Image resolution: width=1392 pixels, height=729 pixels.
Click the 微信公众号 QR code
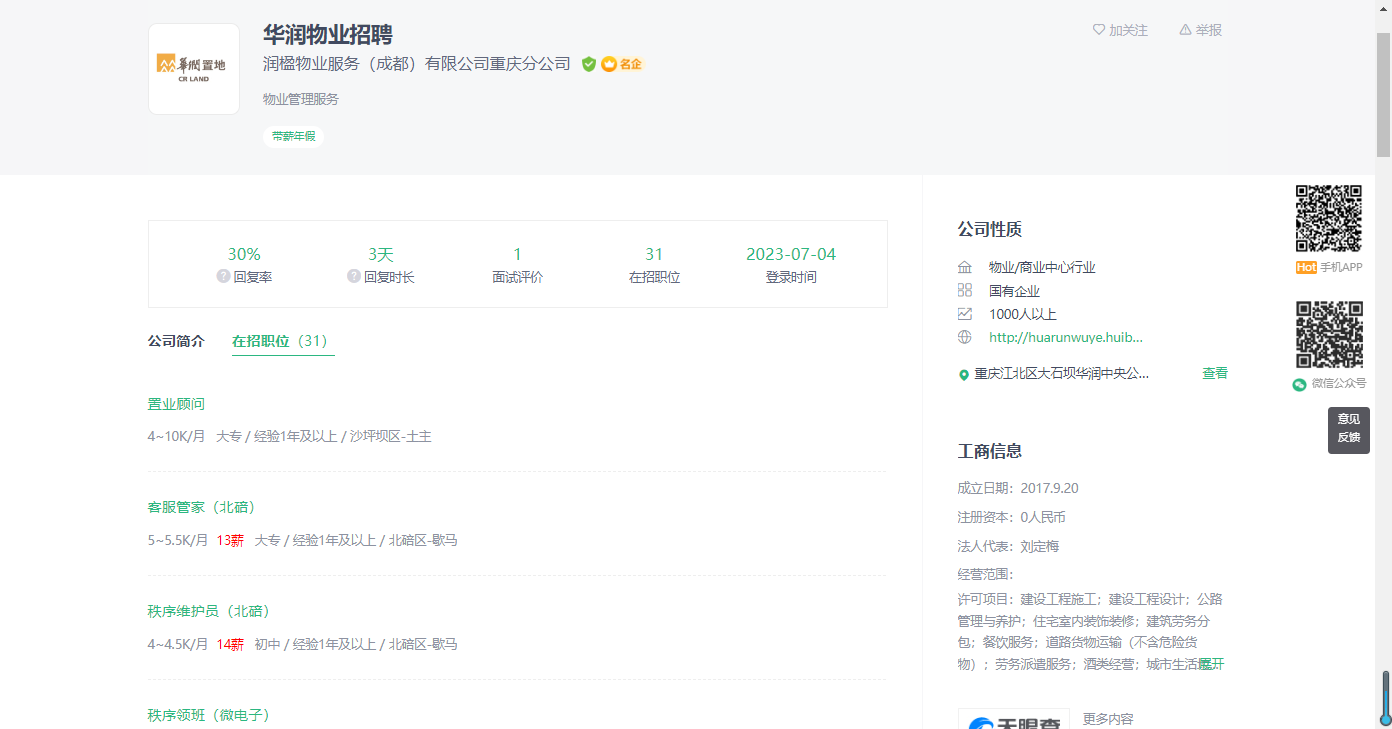(1329, 335)
